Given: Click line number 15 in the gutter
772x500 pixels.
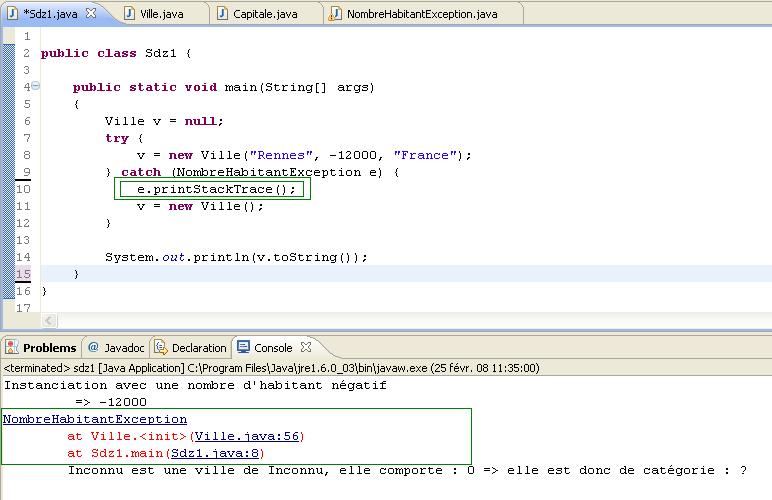Looking at the screenshot, I should [x=23, y=274].
